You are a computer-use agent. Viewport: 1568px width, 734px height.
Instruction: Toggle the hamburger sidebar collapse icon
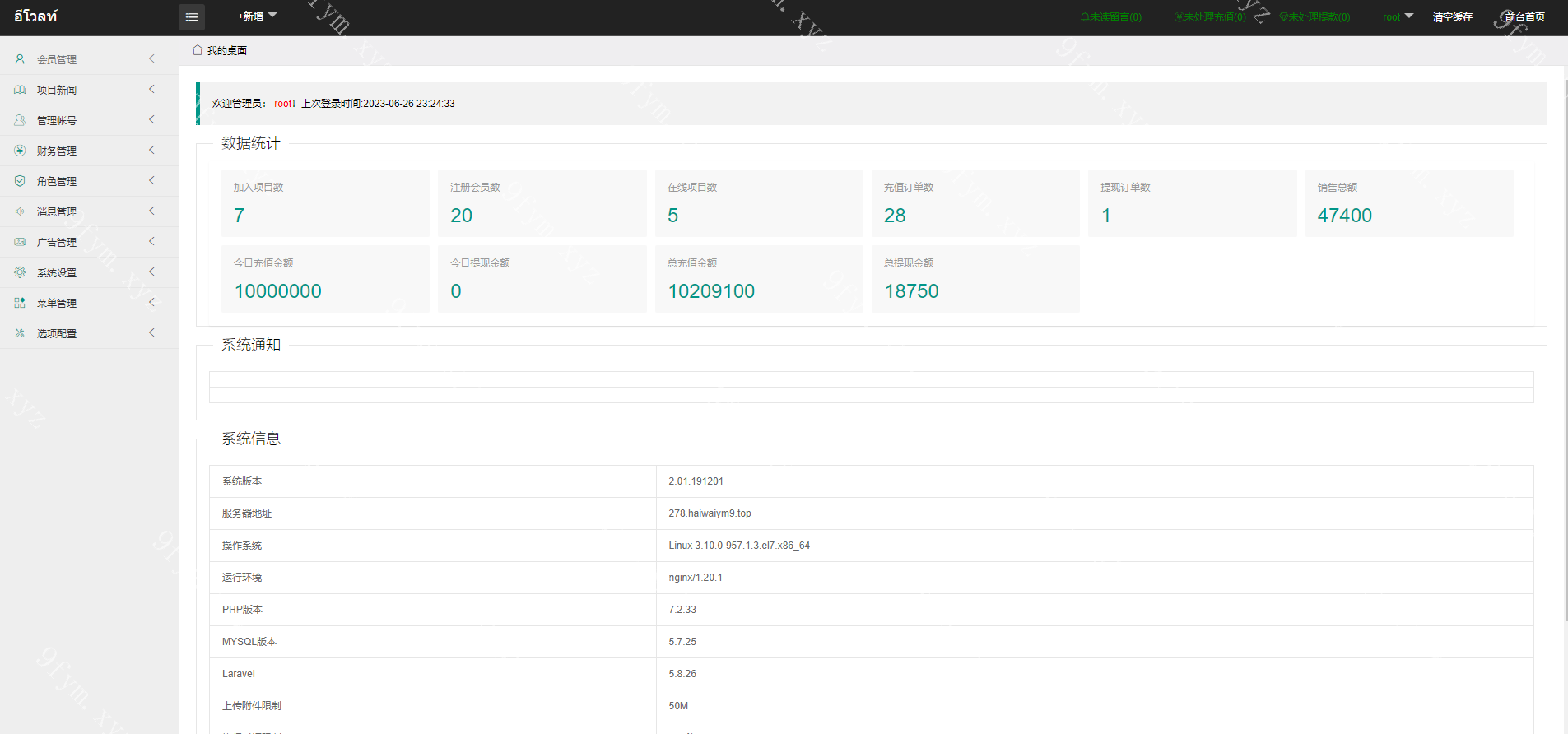pyautogui.click(x=192, y=17)
